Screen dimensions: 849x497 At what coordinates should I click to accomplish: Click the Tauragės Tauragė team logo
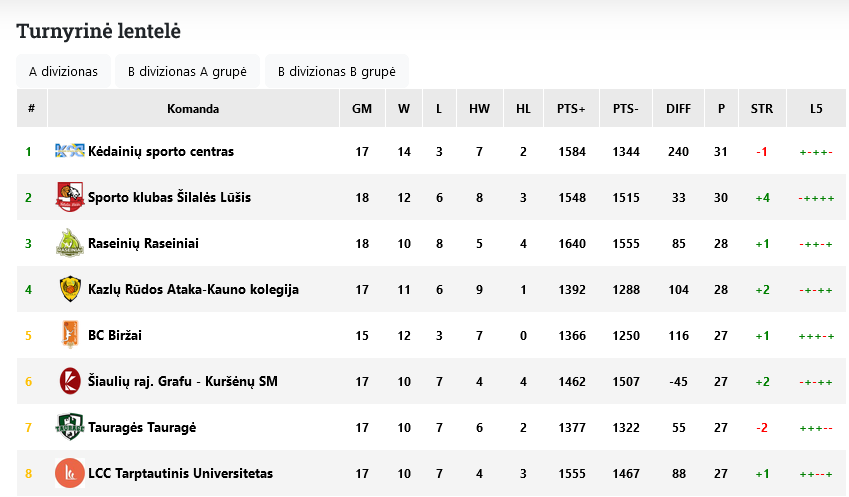[x=70, y=427]
